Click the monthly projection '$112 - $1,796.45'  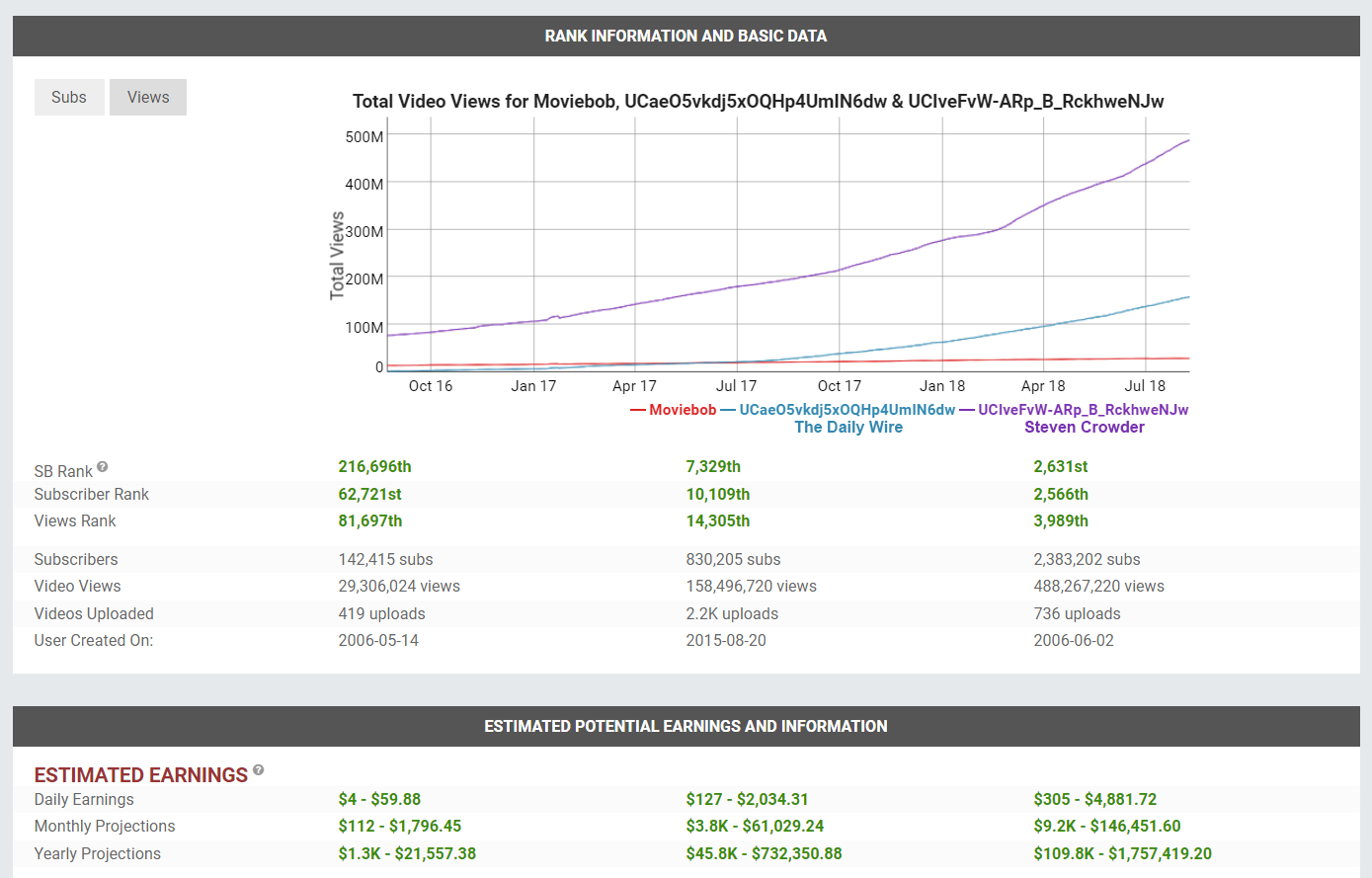click(x=400, y=826)
